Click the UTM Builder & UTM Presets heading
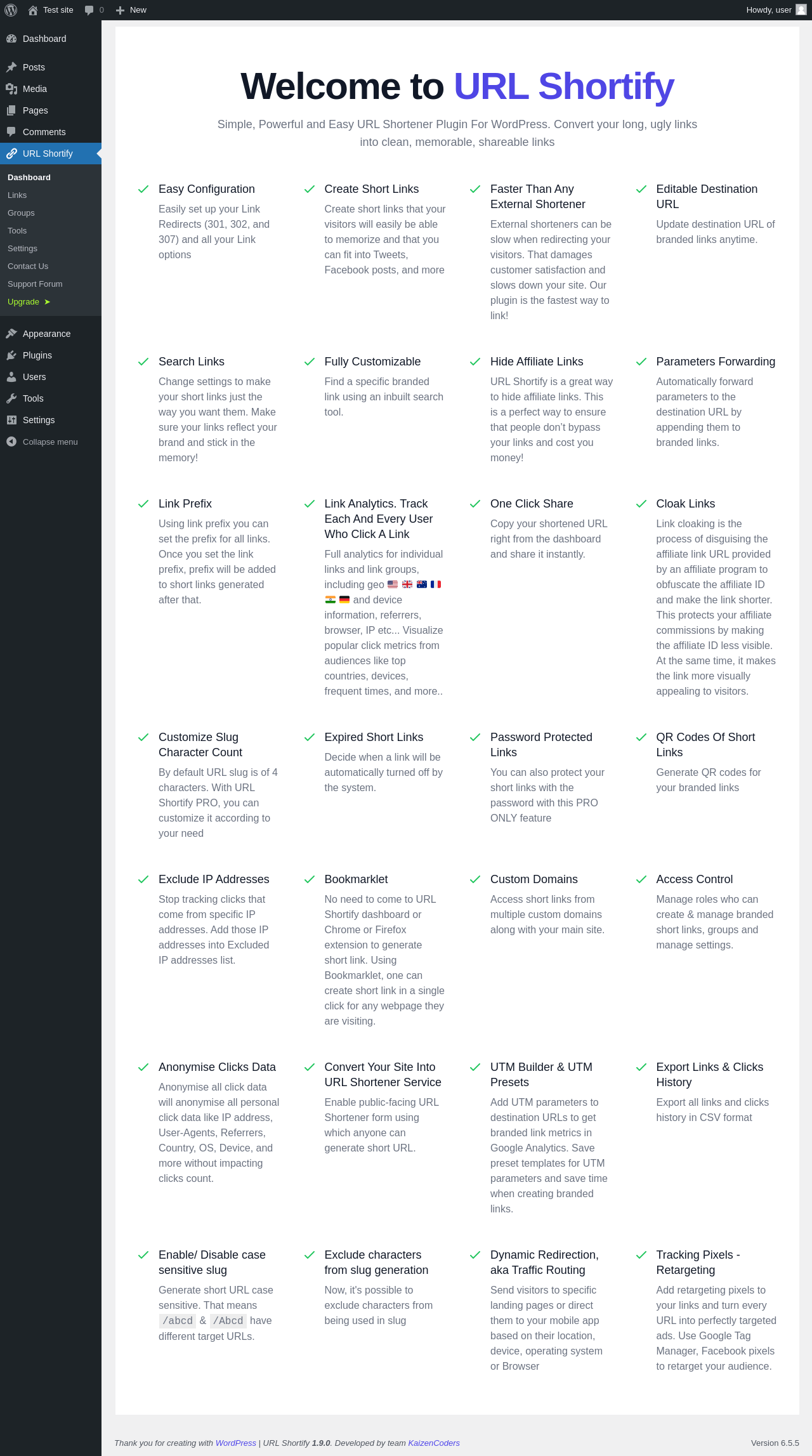Viewport: 812px width, 1456px height. pos(541,1075)
